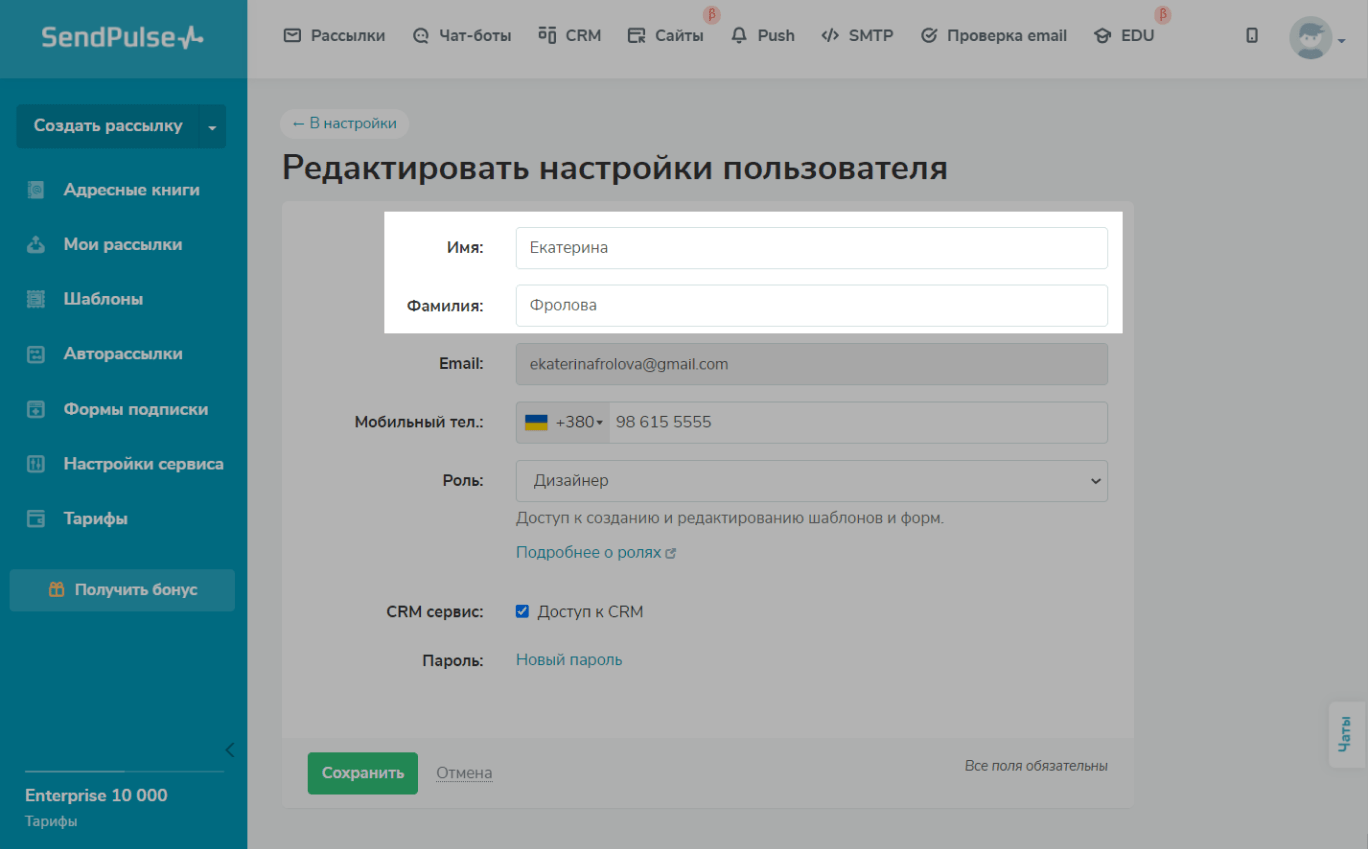
Task: Click the Настройки сервиса sliders icon
Action: tap(36, 464)
